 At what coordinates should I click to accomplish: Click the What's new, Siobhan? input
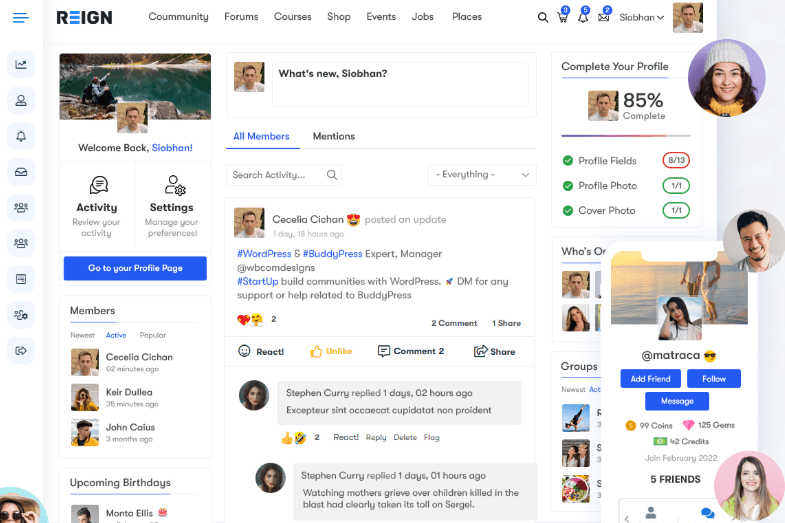[400, 84]
